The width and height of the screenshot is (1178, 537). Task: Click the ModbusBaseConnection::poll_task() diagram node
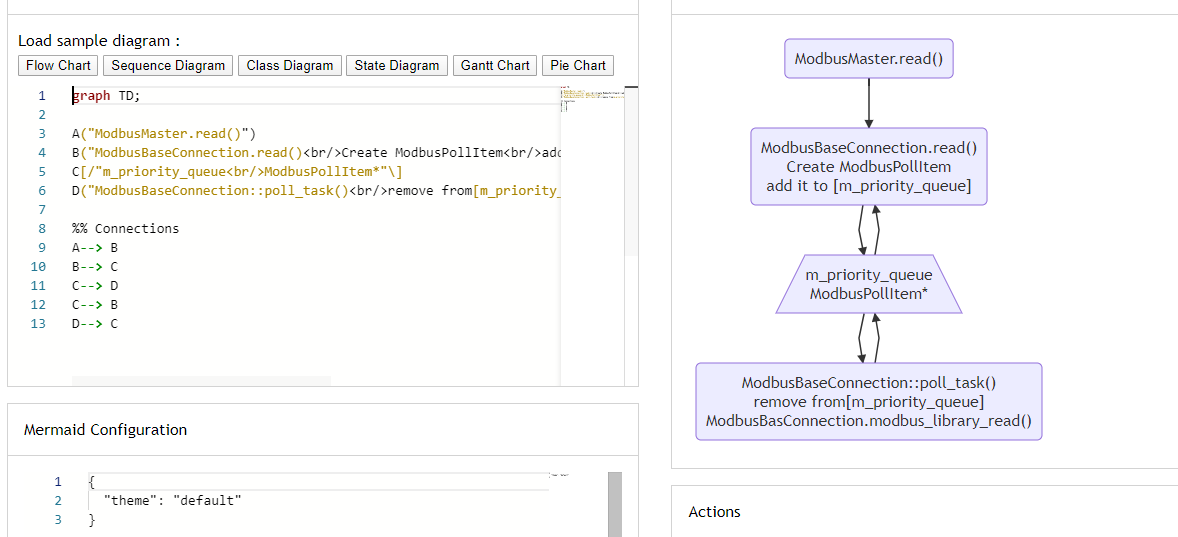click(868, 401)
